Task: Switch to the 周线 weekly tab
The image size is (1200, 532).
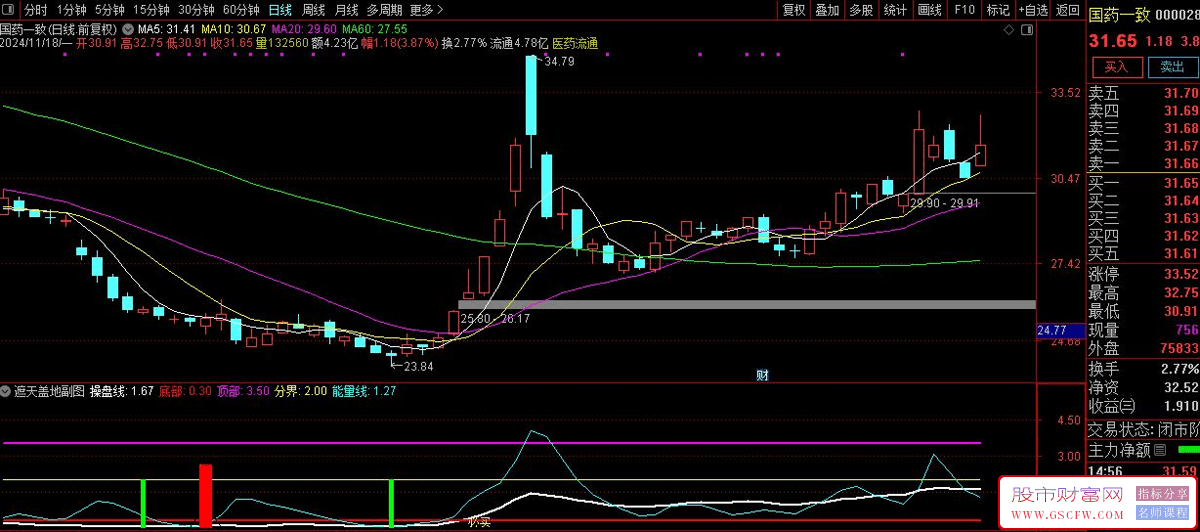Action: [x=313, y=10]
